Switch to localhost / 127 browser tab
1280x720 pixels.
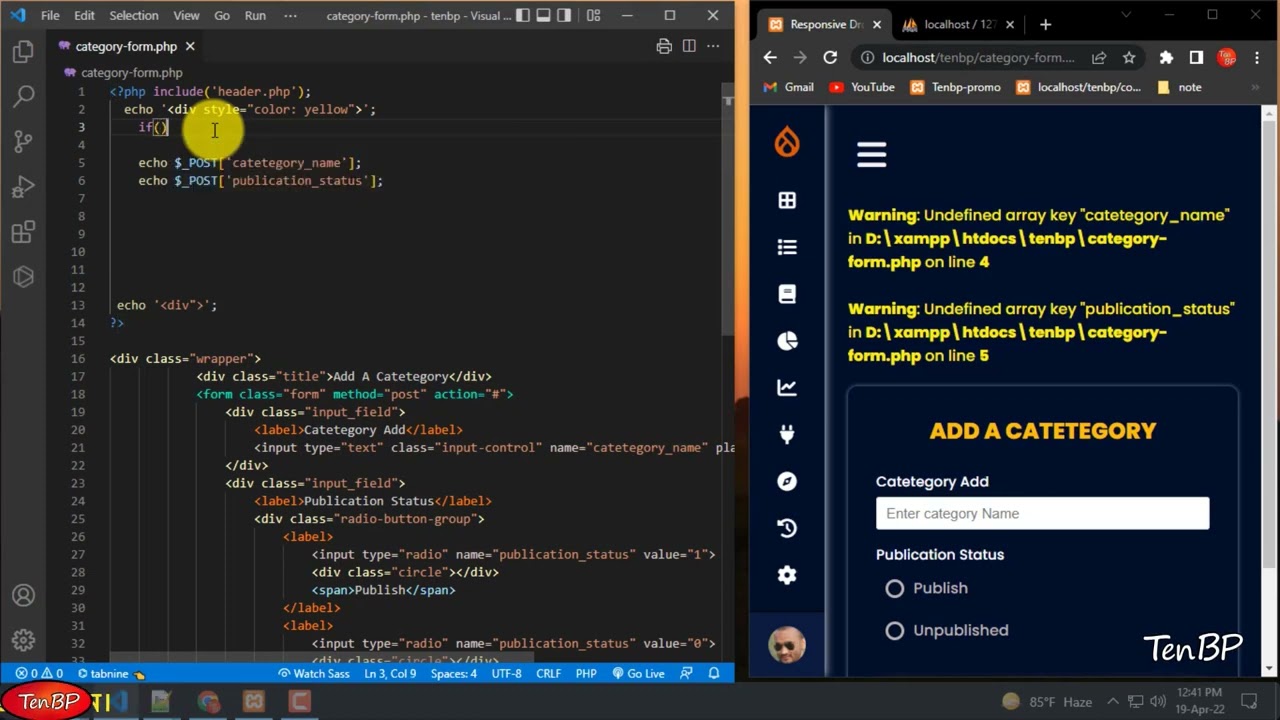pos(956,24)
